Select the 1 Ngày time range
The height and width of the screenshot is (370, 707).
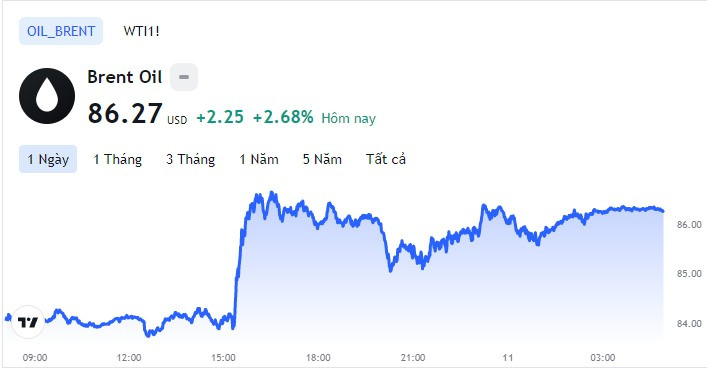click(x=48, y=159)
